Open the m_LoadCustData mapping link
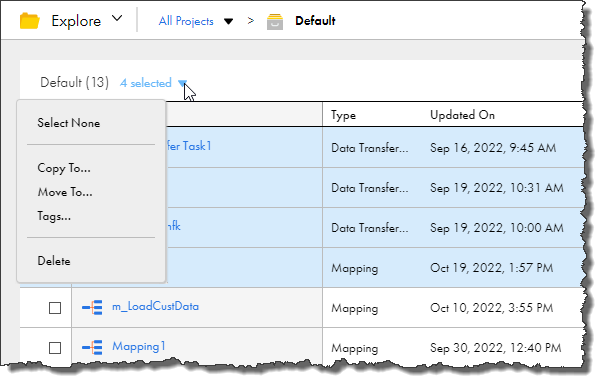Image resolution: width=603 pixels, height=383 pixels. pos(155,306)
